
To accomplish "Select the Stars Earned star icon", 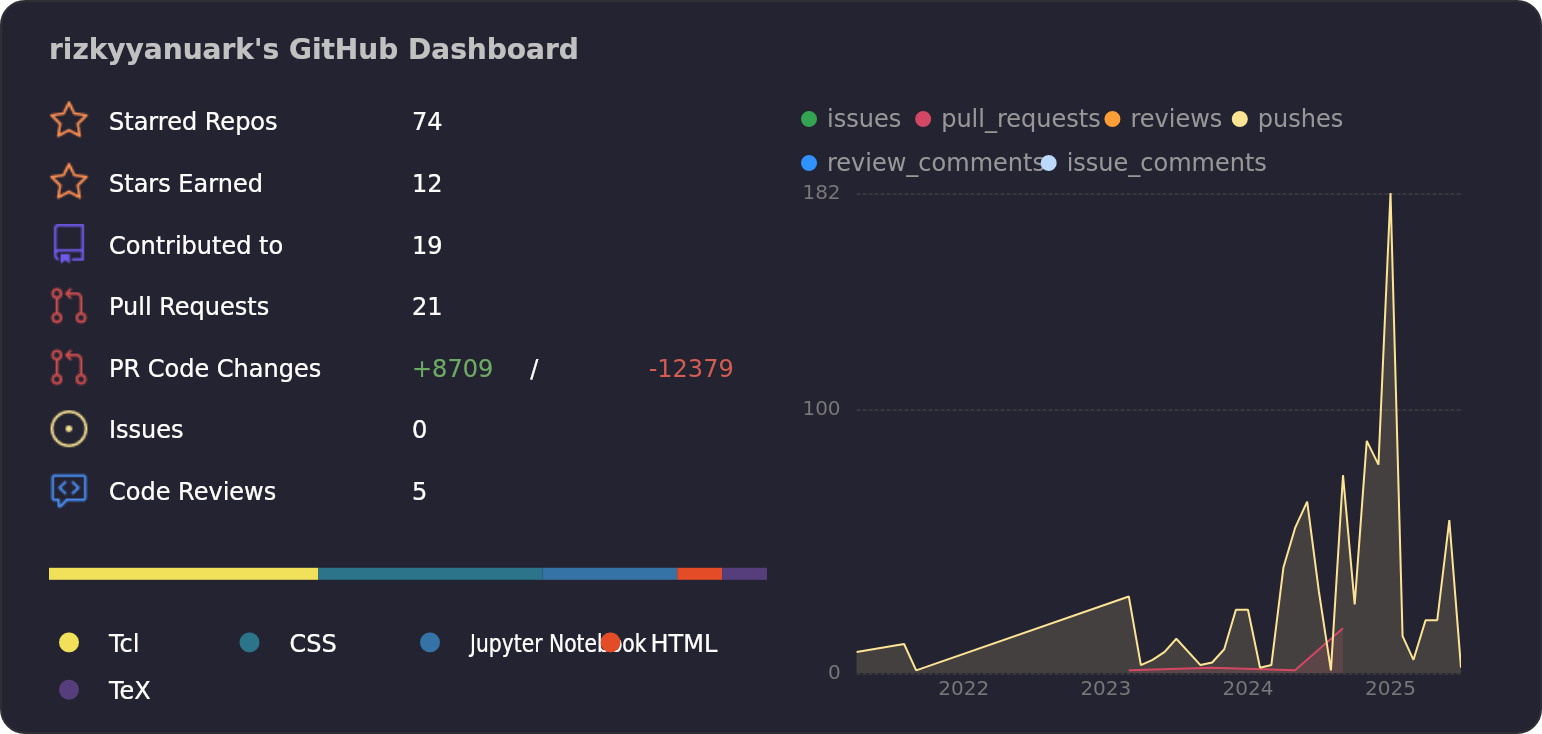I will click(68, 182).
